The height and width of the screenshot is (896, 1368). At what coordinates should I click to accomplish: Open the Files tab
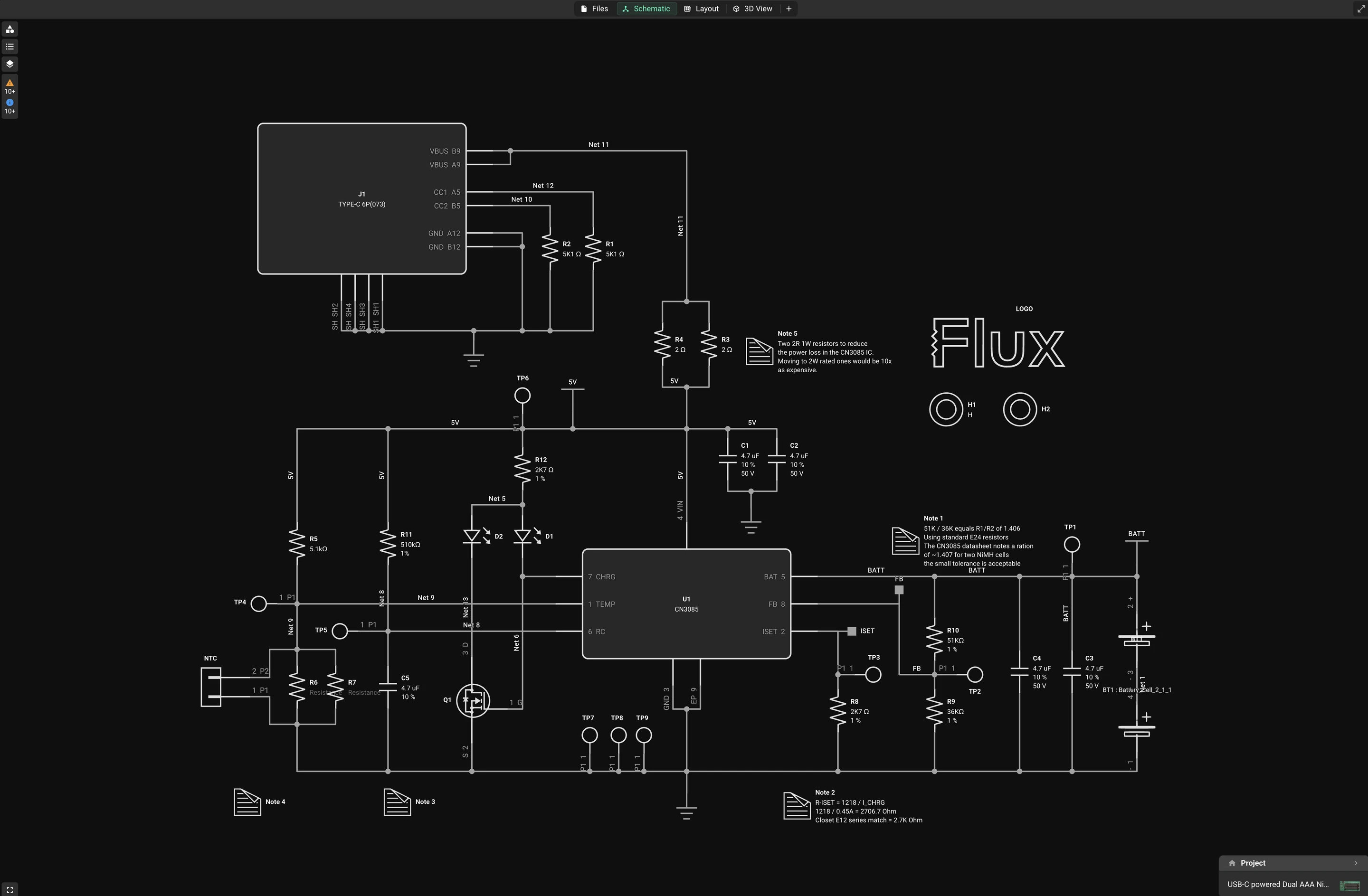pos(594,9)
